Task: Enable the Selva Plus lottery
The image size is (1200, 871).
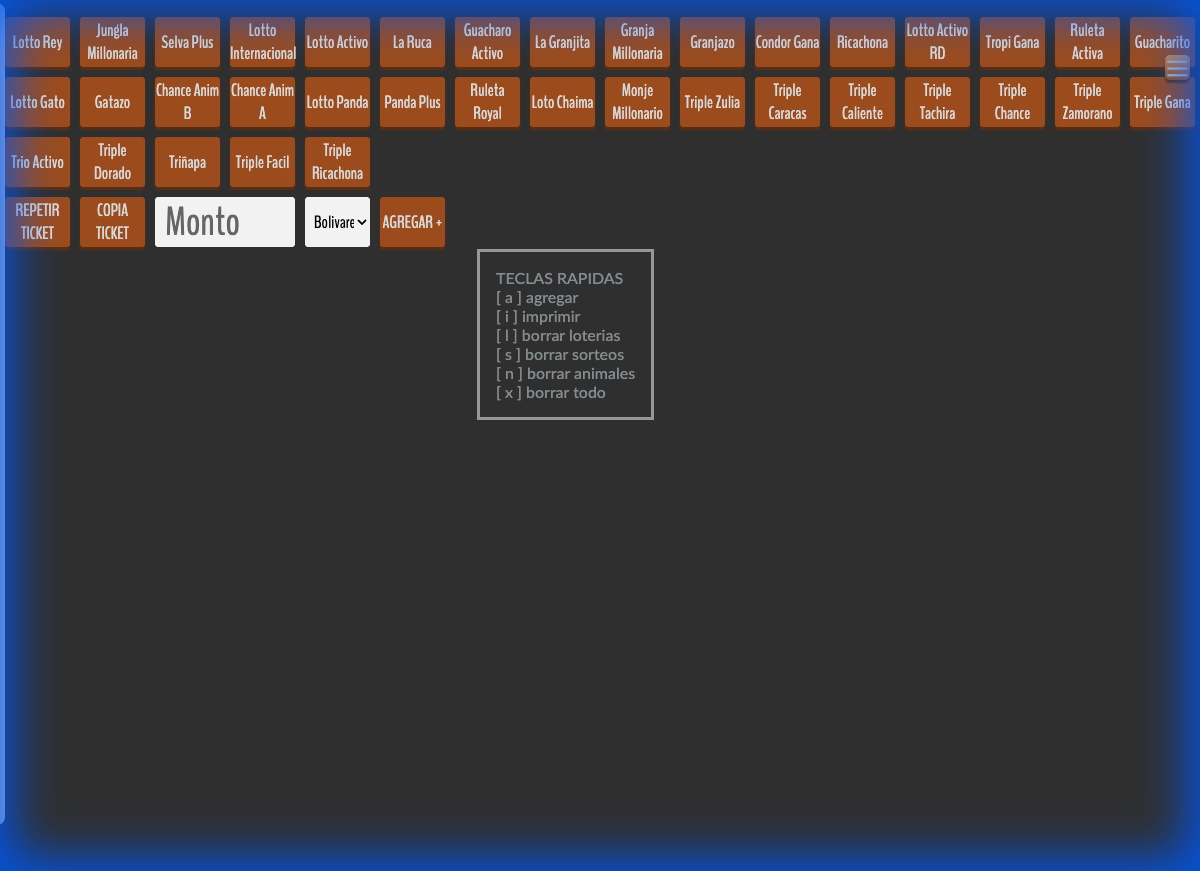Action: click(187, 42)
